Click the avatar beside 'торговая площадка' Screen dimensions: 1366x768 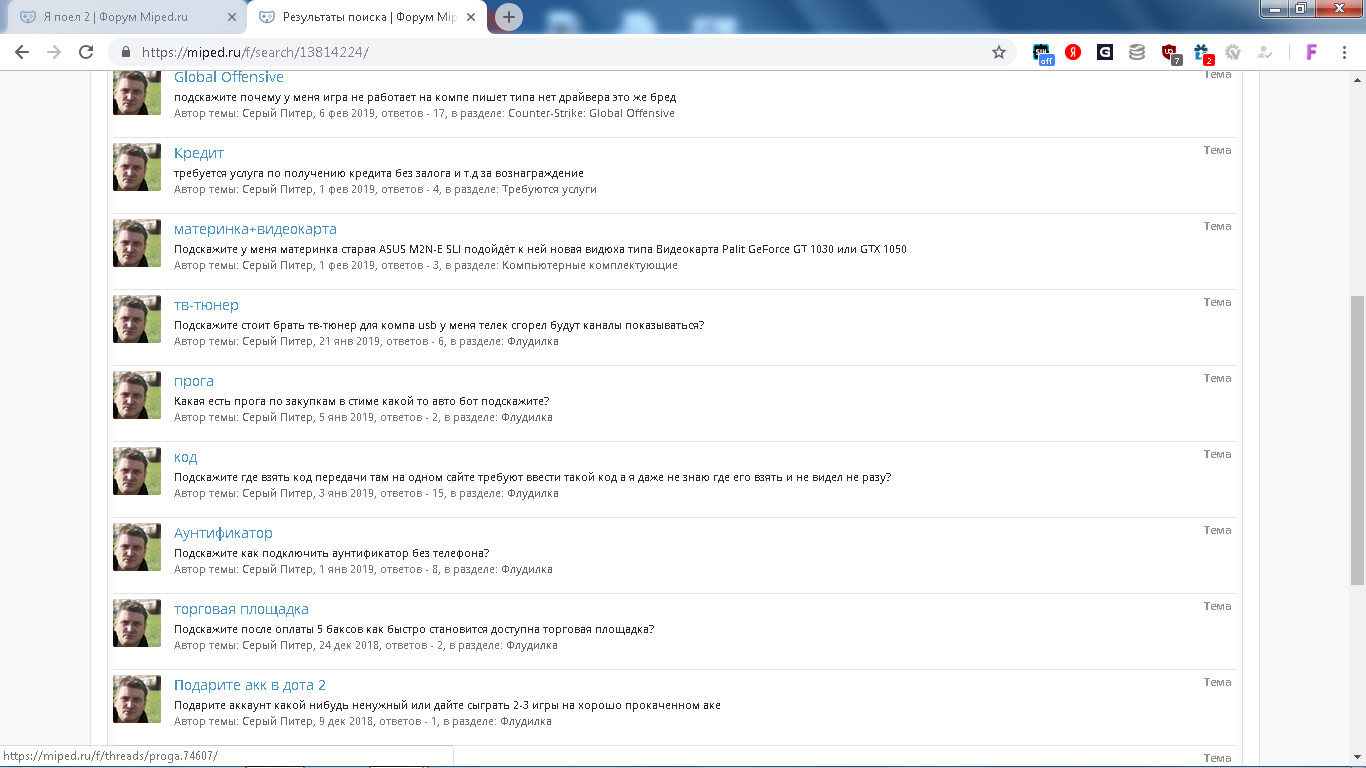pos(137,623)
